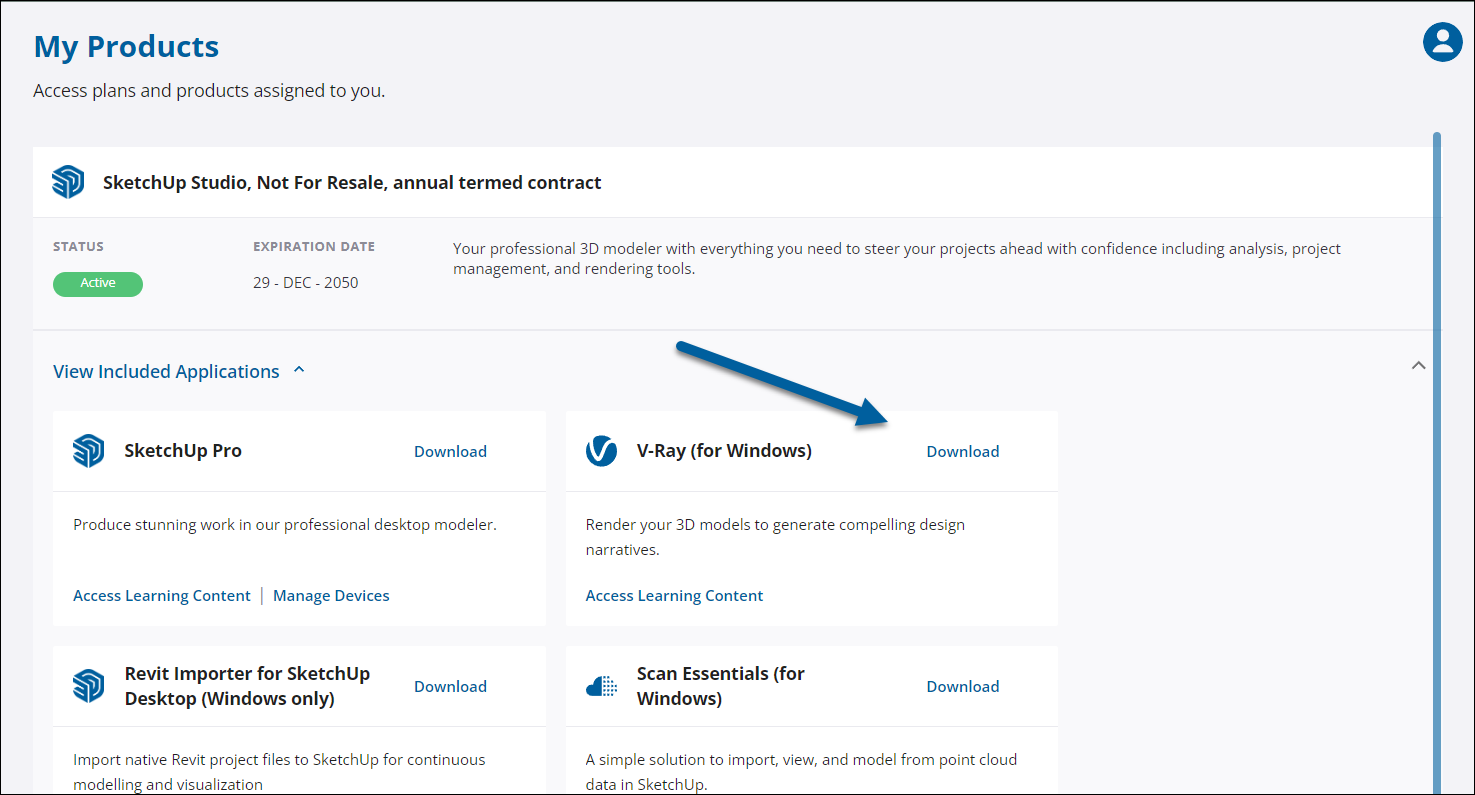1475x795 pixels.
Task: Open Access Learning Content for V-Ray
Action: click(674, 596)
